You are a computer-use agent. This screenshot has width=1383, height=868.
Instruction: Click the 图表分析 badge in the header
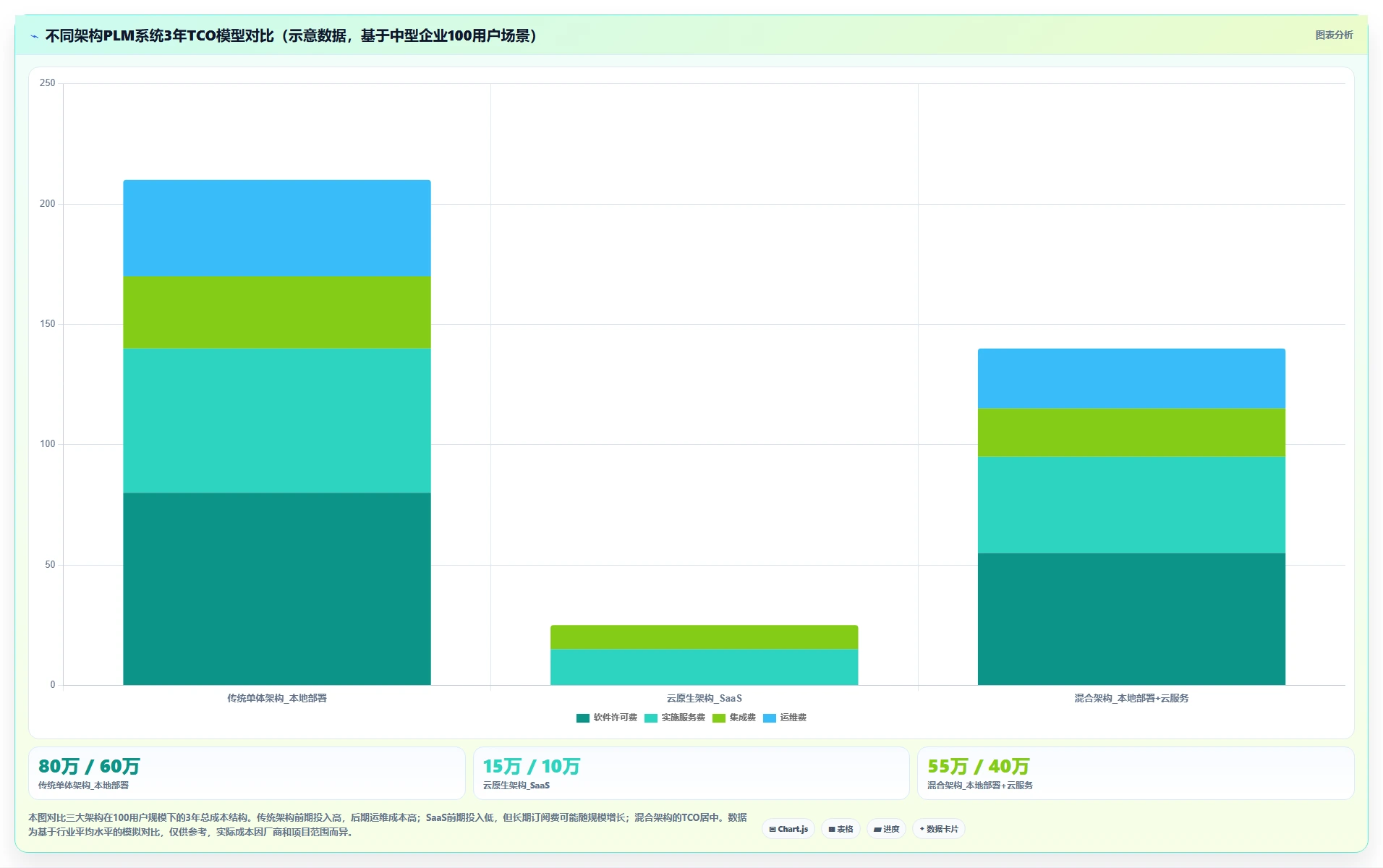point(1333,35)
